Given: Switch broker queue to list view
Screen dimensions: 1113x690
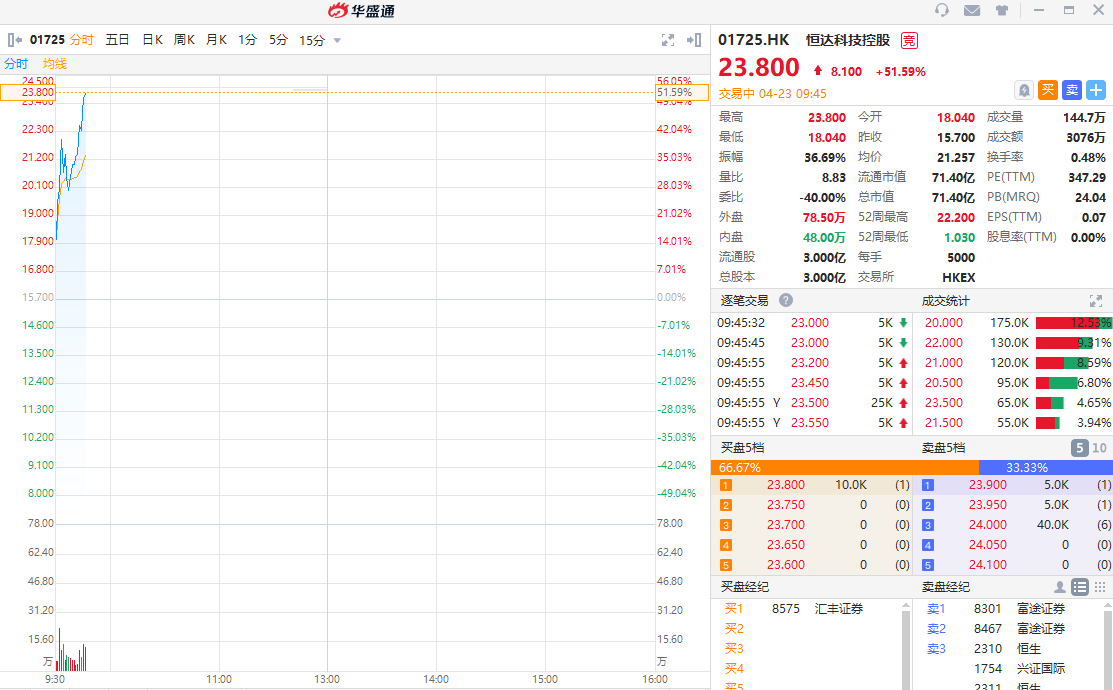Looking at the screenshot, I should [x=1080, y=587].
